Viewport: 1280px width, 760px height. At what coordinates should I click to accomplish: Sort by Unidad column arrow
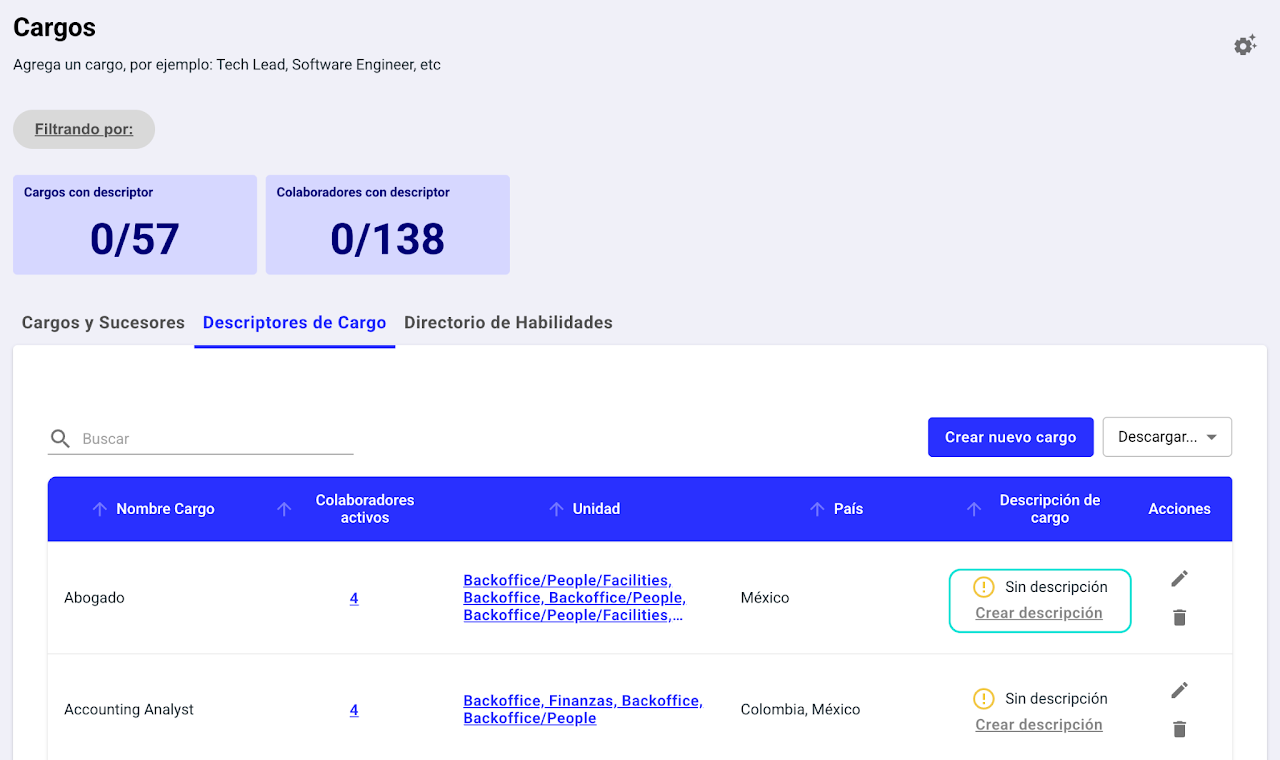556,509
